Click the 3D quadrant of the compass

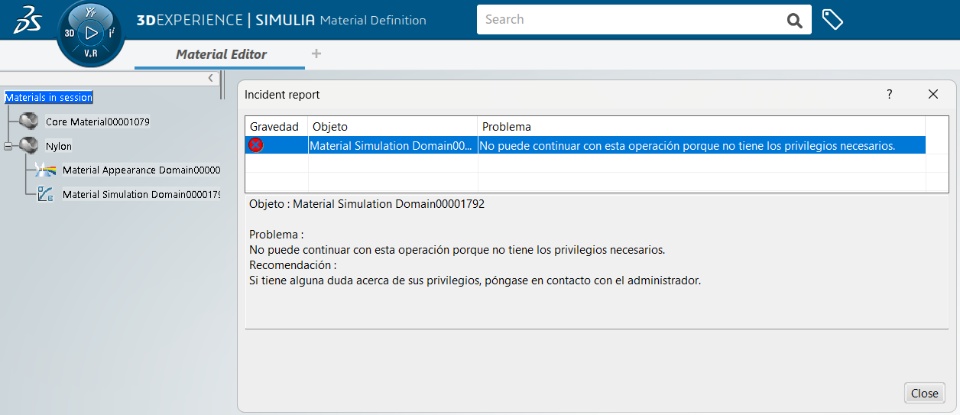click(x=69, y=33)
